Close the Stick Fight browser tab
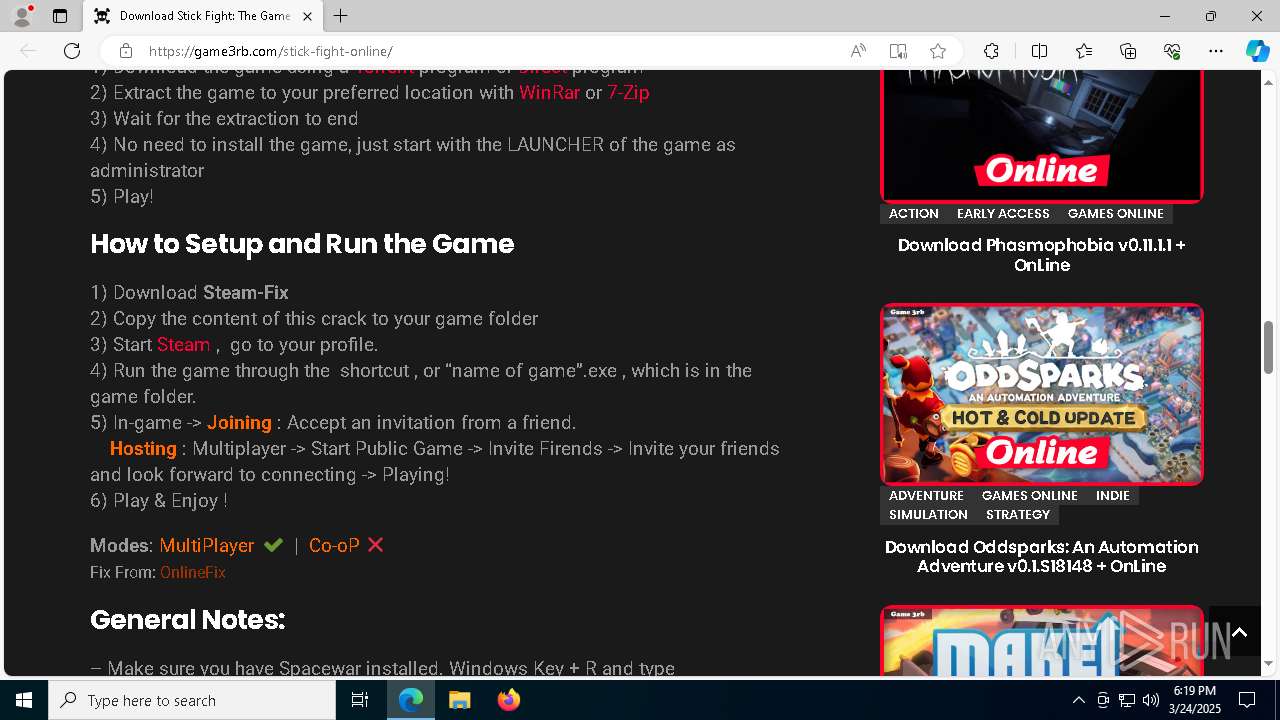The height and width of the screenshot is (720, 1280). coord(307,16)
